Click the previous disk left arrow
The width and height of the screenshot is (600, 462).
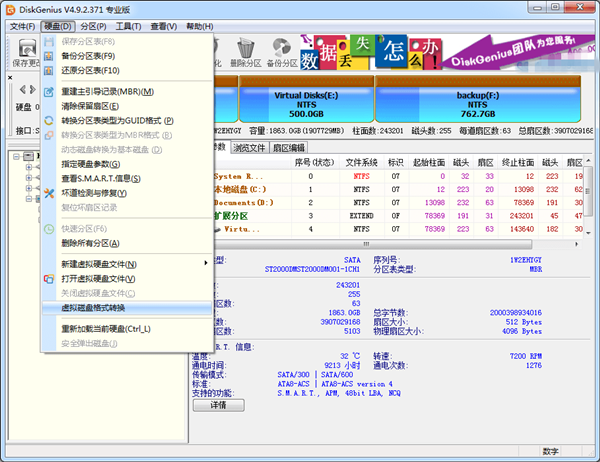[23, 90]
